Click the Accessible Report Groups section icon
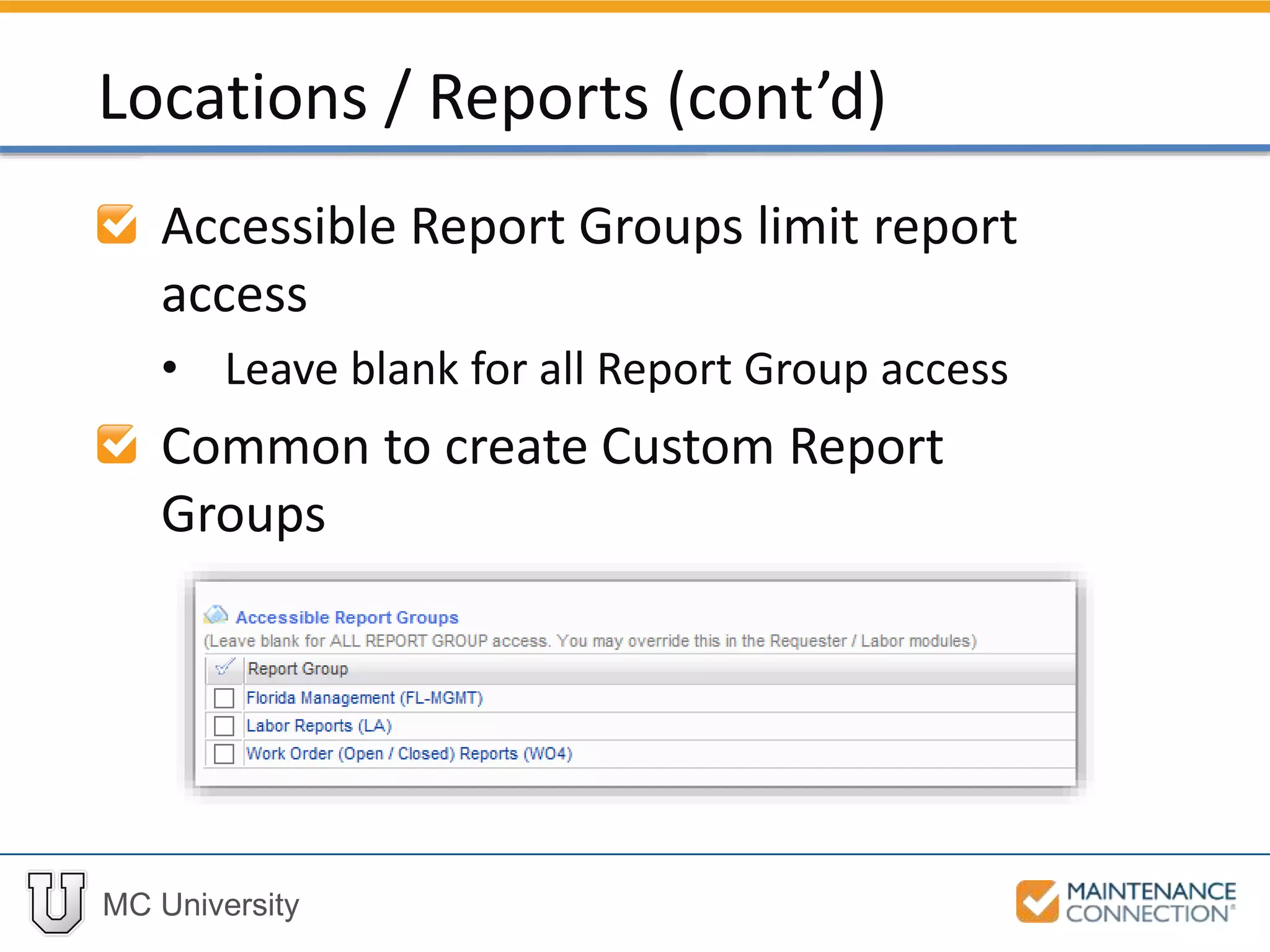 click(216, 615)
